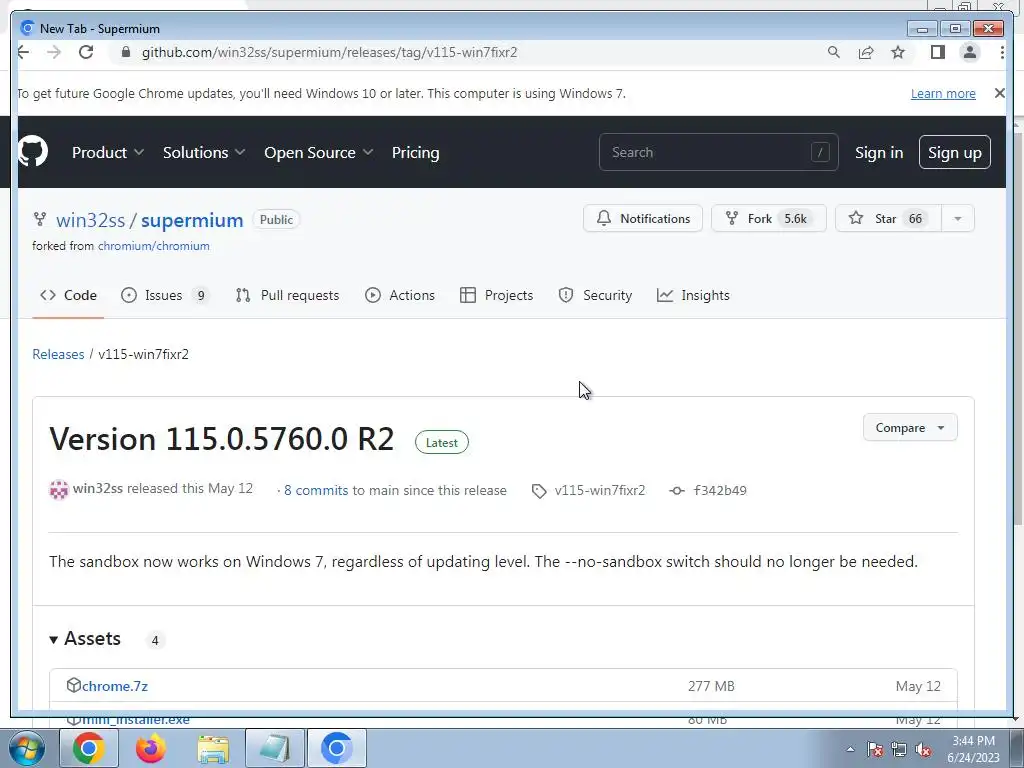
Task: Open the notepad app in the taskbar
Action: [x=275, y=748]
